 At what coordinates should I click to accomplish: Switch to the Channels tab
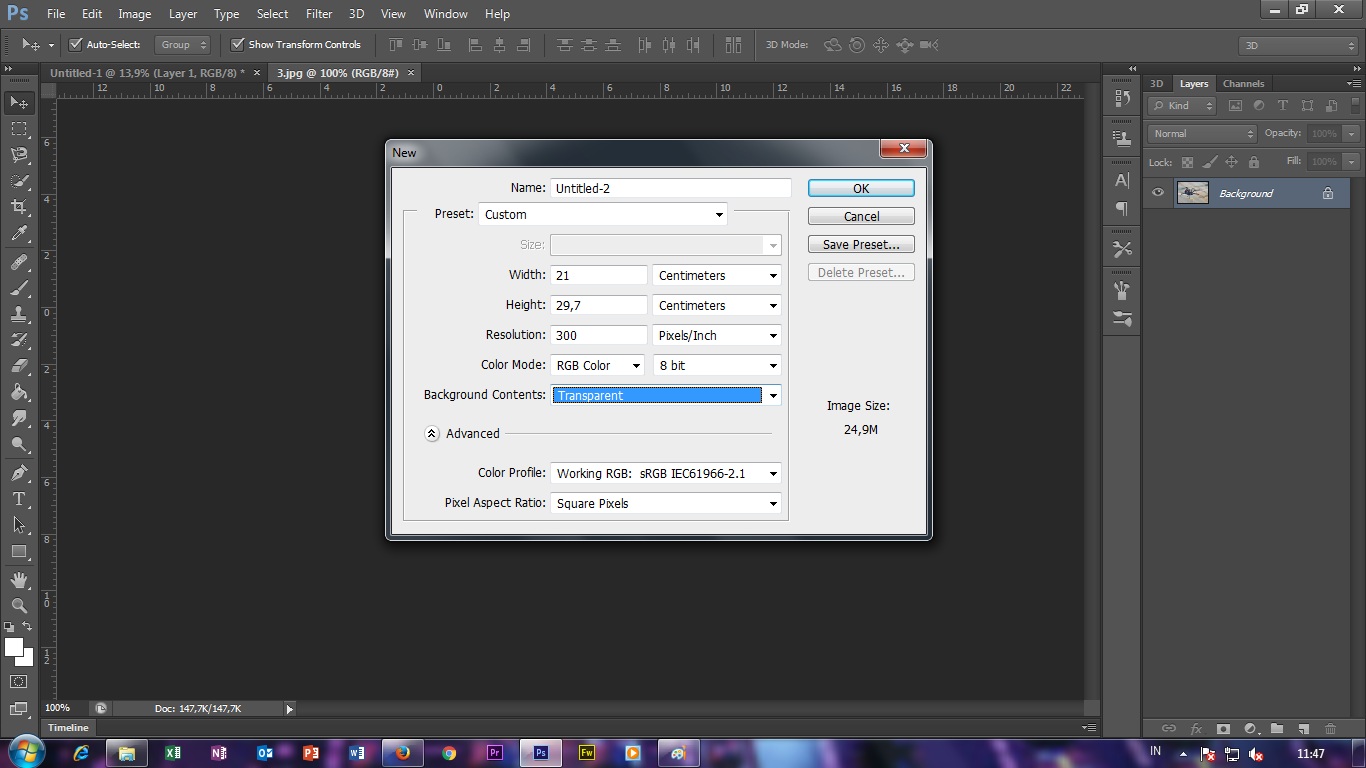(1243, 84)
